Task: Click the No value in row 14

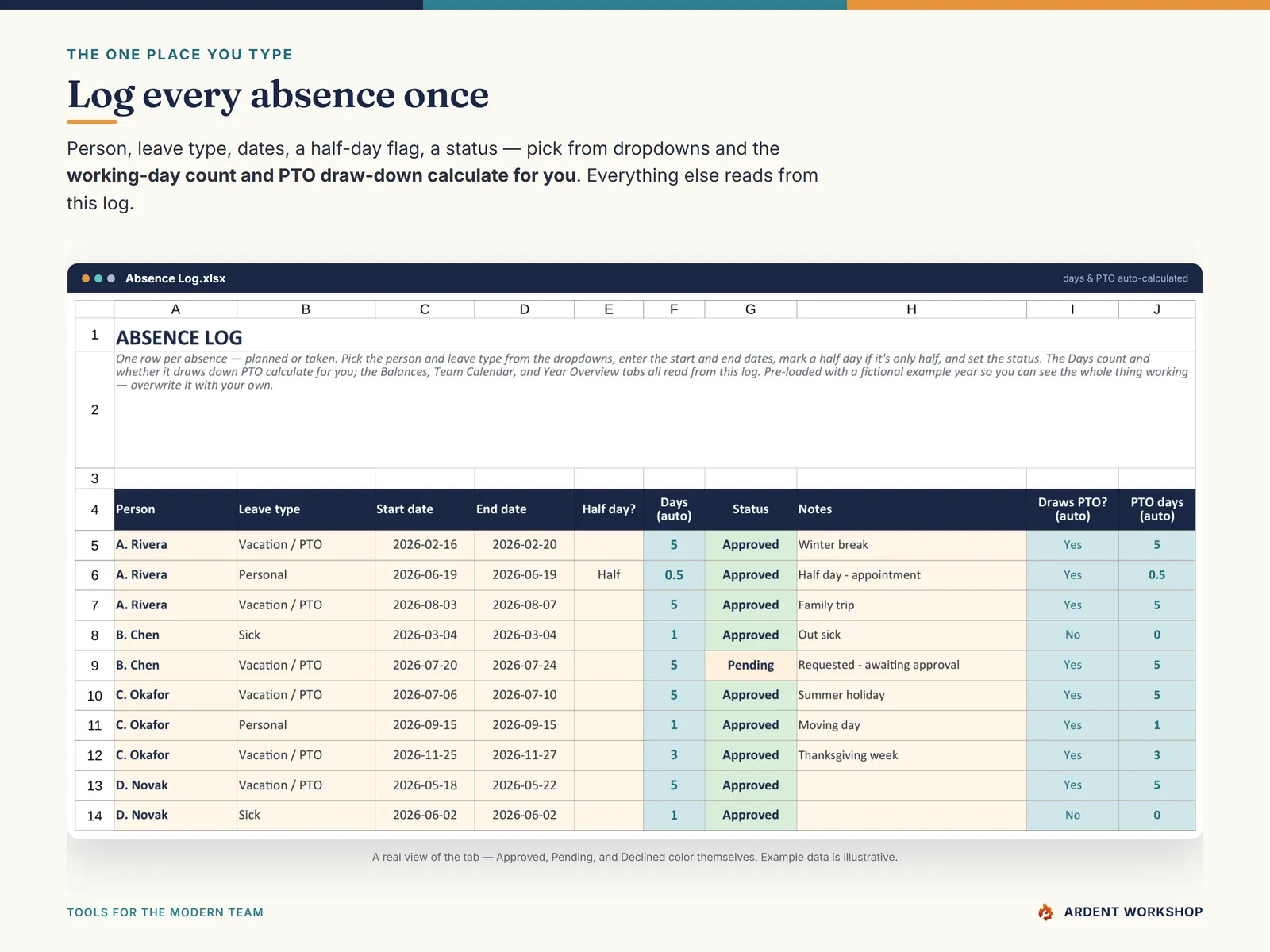Action: [1072, 816]
